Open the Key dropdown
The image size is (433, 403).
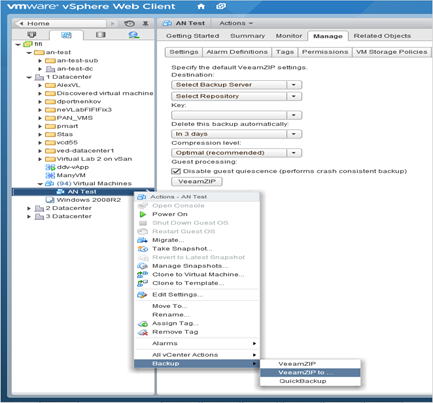click(294, 115)
